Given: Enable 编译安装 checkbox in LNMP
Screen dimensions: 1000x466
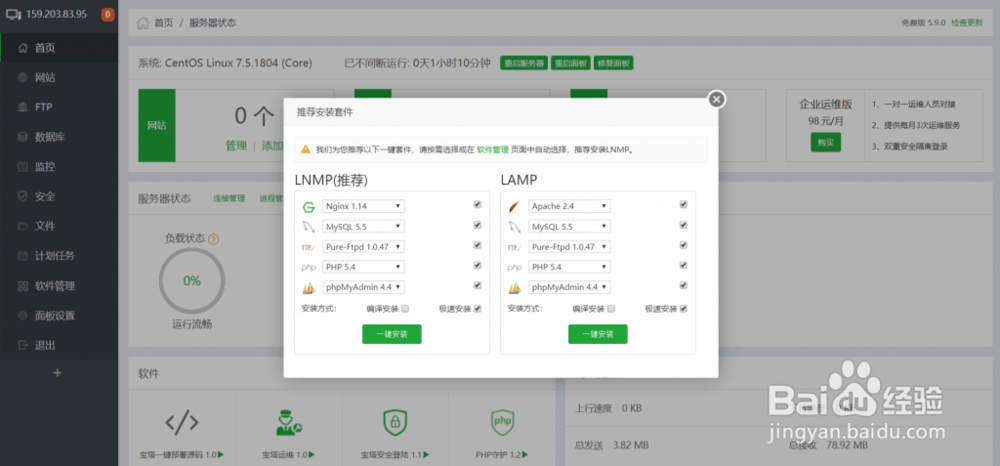Looking at the screenshot, I should (x=405, y=309).
